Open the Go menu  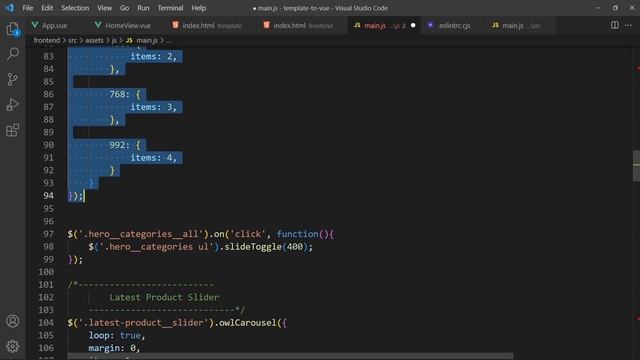point(124,8)
